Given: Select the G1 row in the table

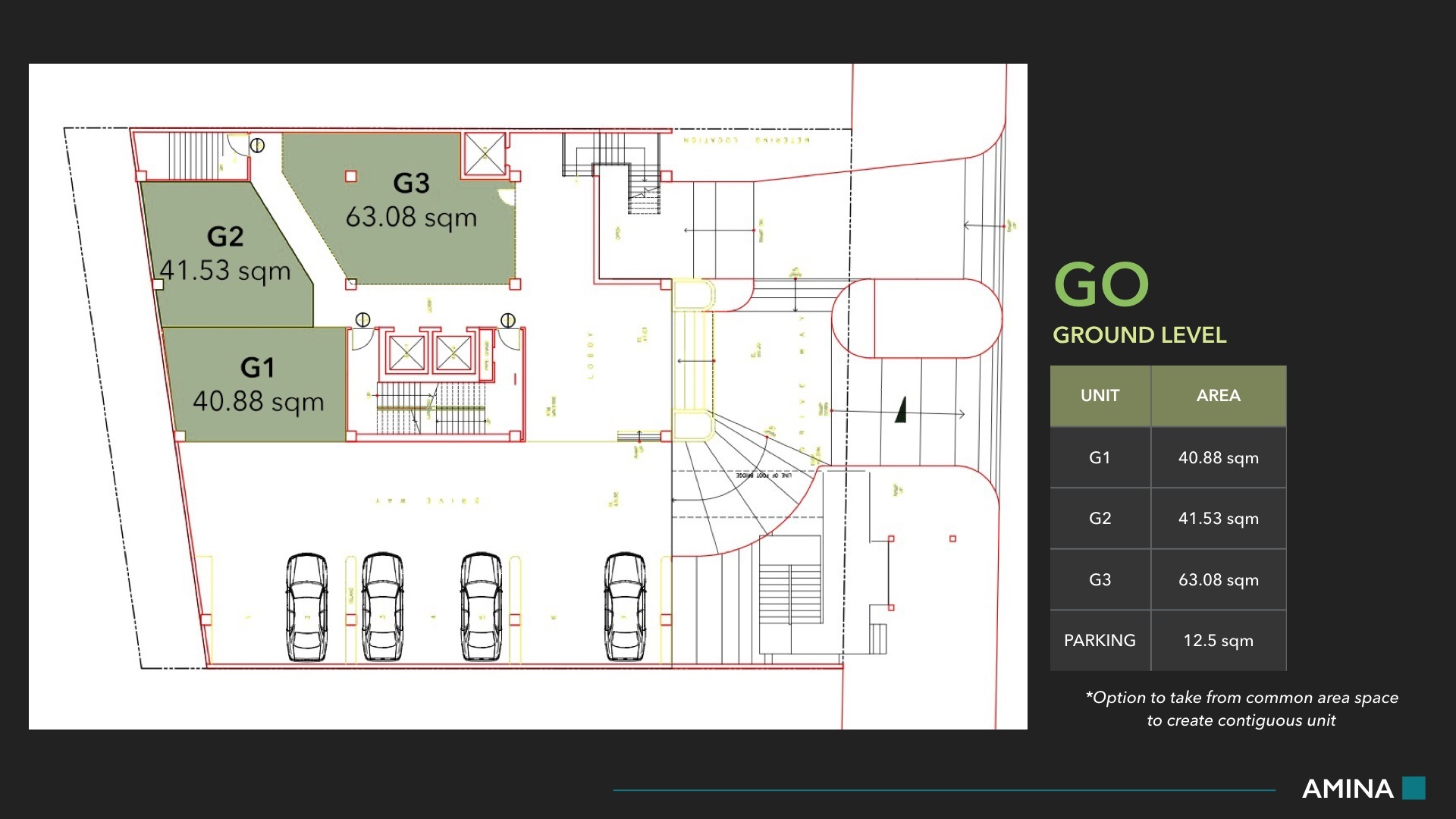Looking at the screenshot, I should click(1168, 457).
